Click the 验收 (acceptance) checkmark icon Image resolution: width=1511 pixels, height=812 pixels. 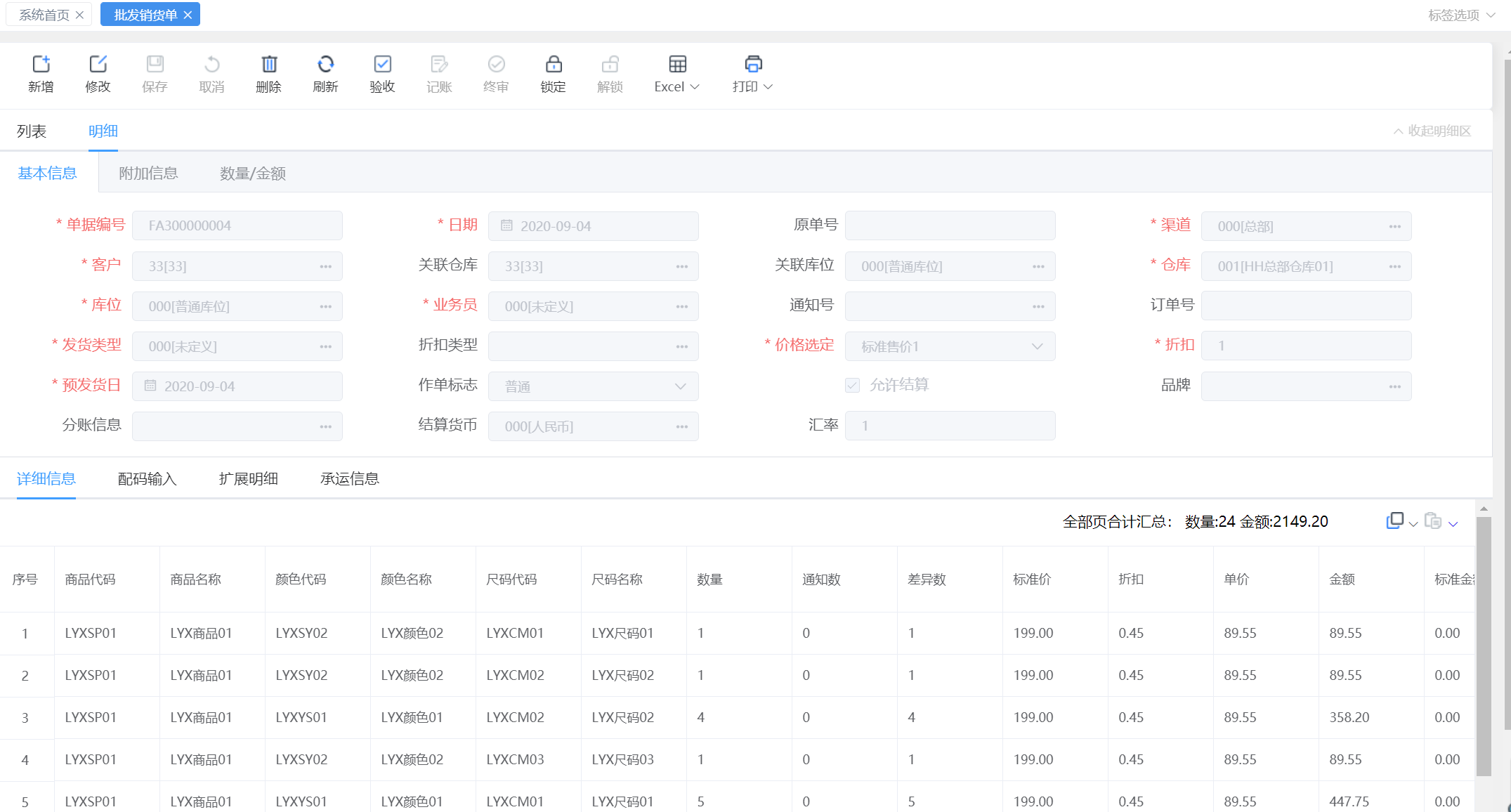383,64
